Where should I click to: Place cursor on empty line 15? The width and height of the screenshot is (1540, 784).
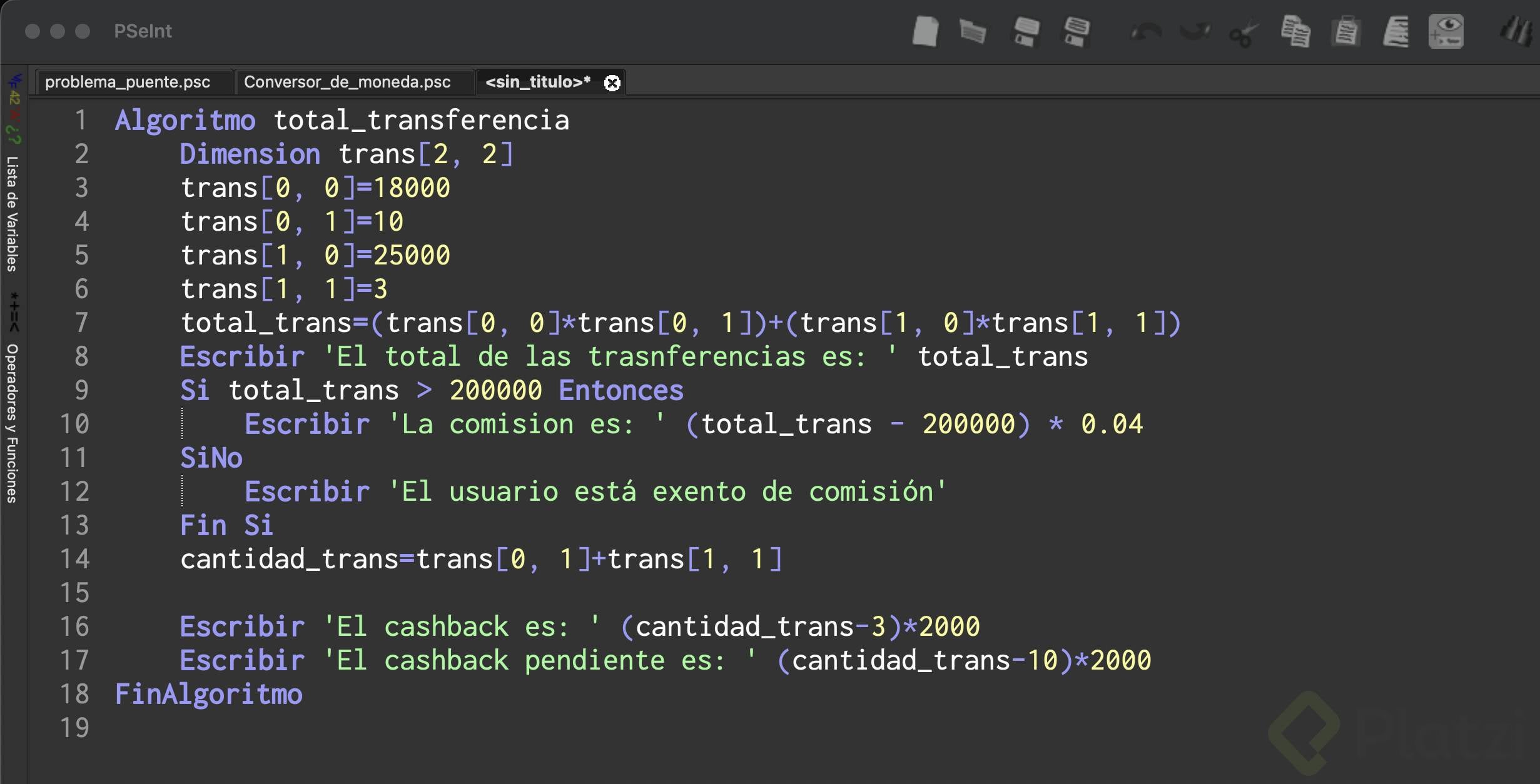coord(375,593)
